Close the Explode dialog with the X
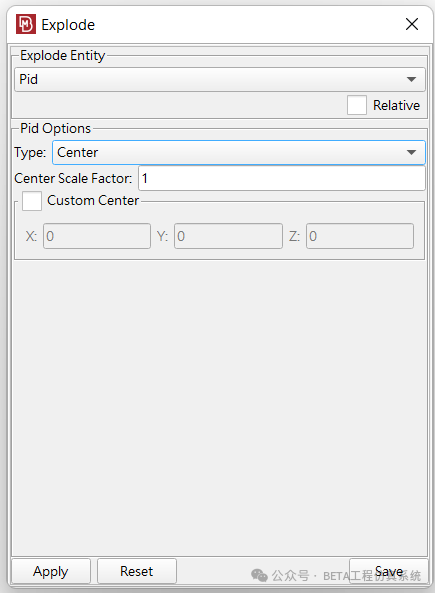The height and width of the screenshot is (593, 435). coord(412,24)
